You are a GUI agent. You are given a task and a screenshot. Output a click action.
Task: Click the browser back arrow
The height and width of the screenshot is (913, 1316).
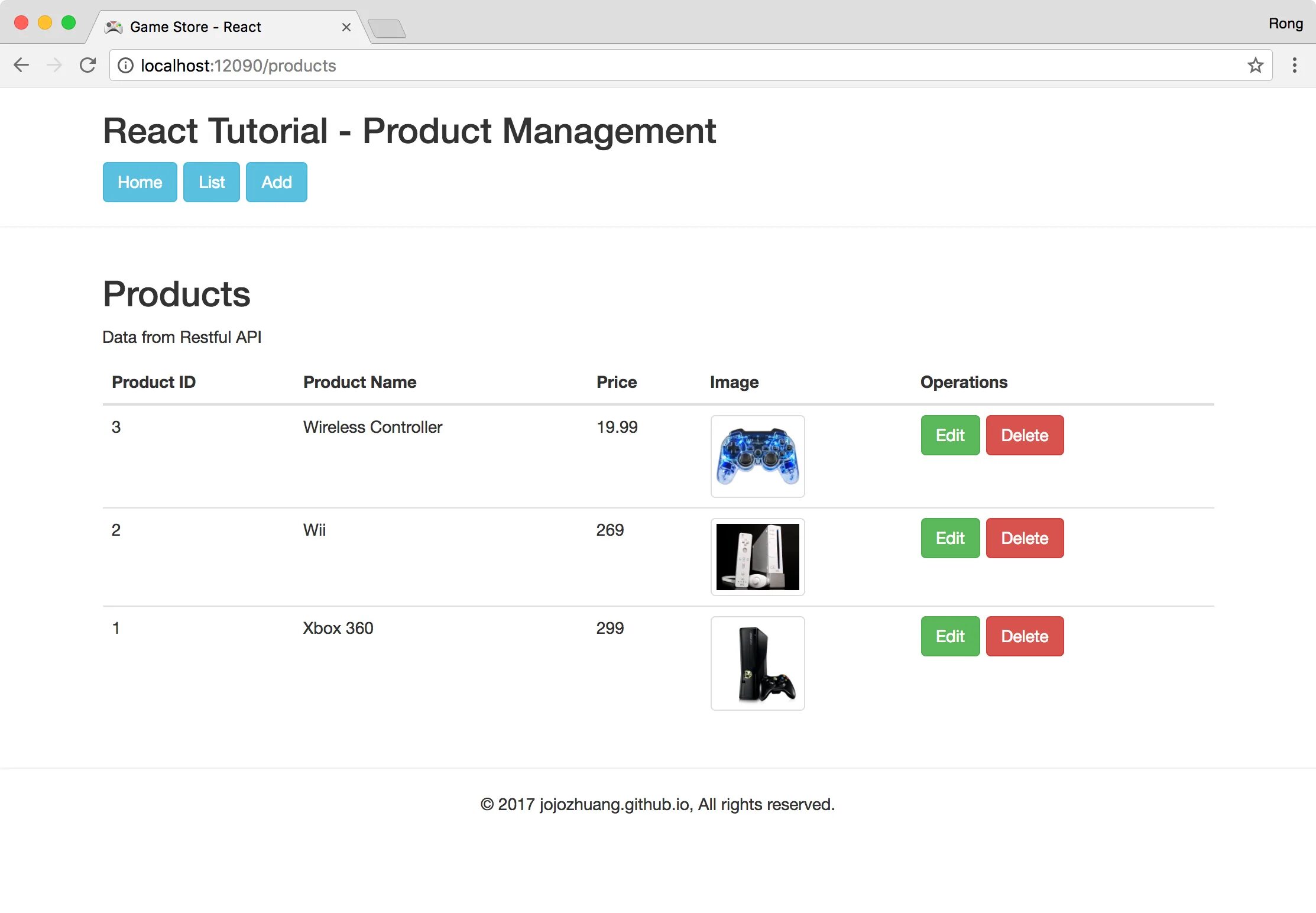22,65
